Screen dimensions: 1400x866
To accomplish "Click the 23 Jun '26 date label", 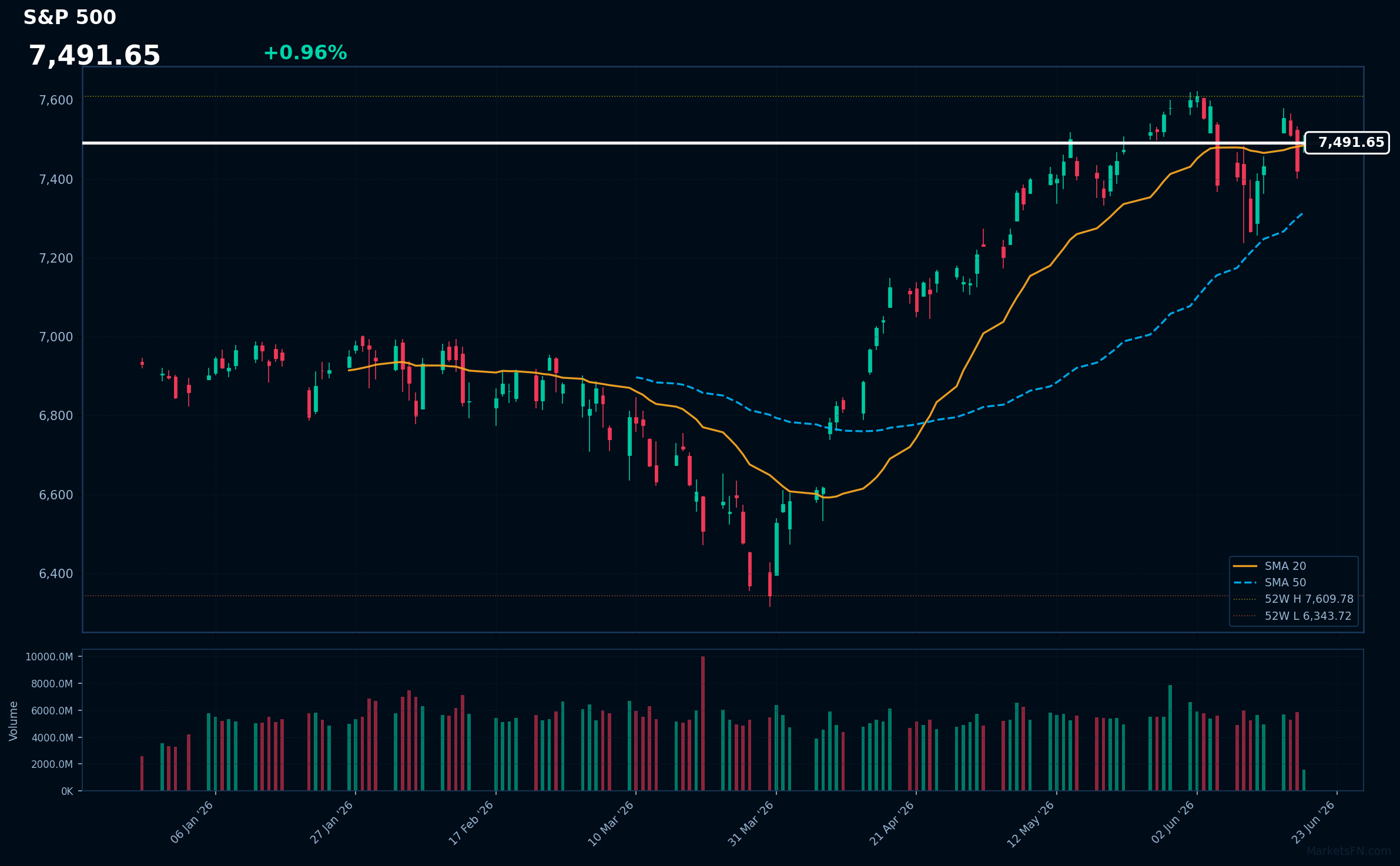I will pyautogui.click(x=1314, y=823).
